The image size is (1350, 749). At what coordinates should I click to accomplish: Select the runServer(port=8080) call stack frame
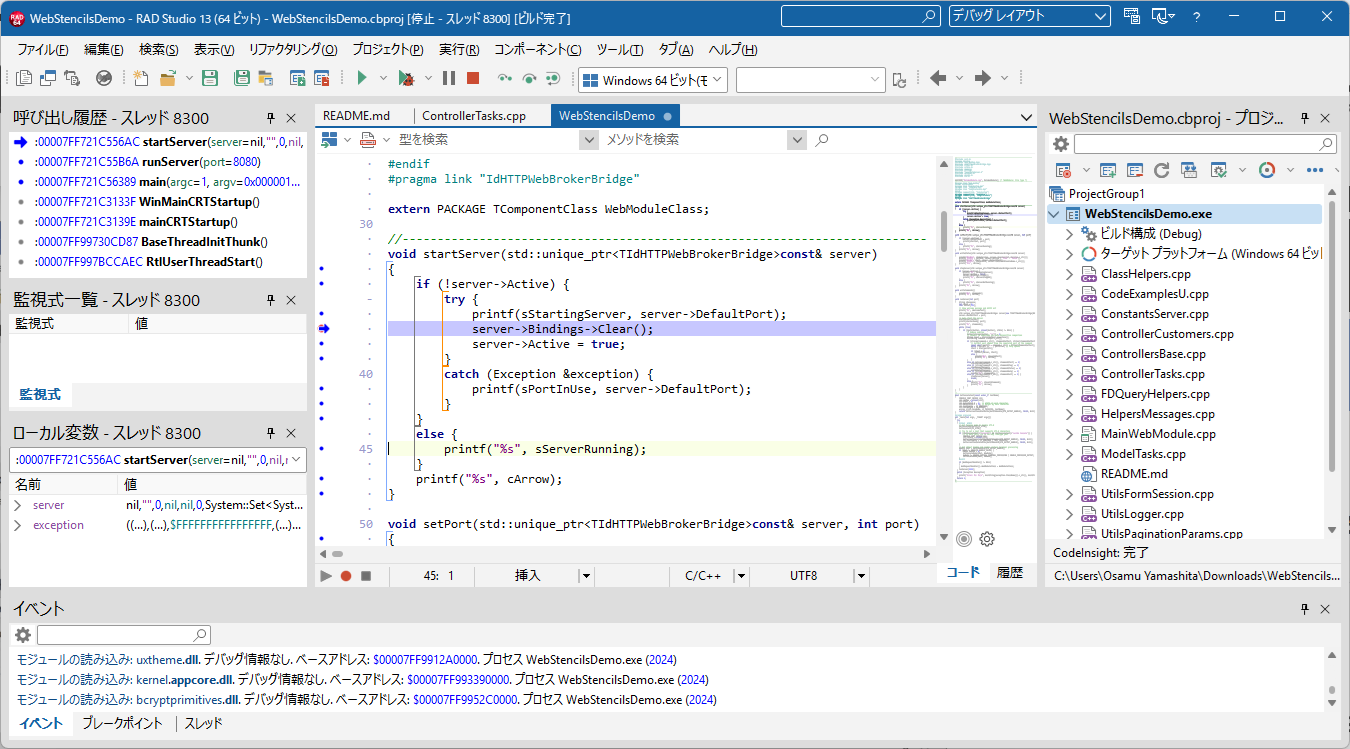click(158, 162)
